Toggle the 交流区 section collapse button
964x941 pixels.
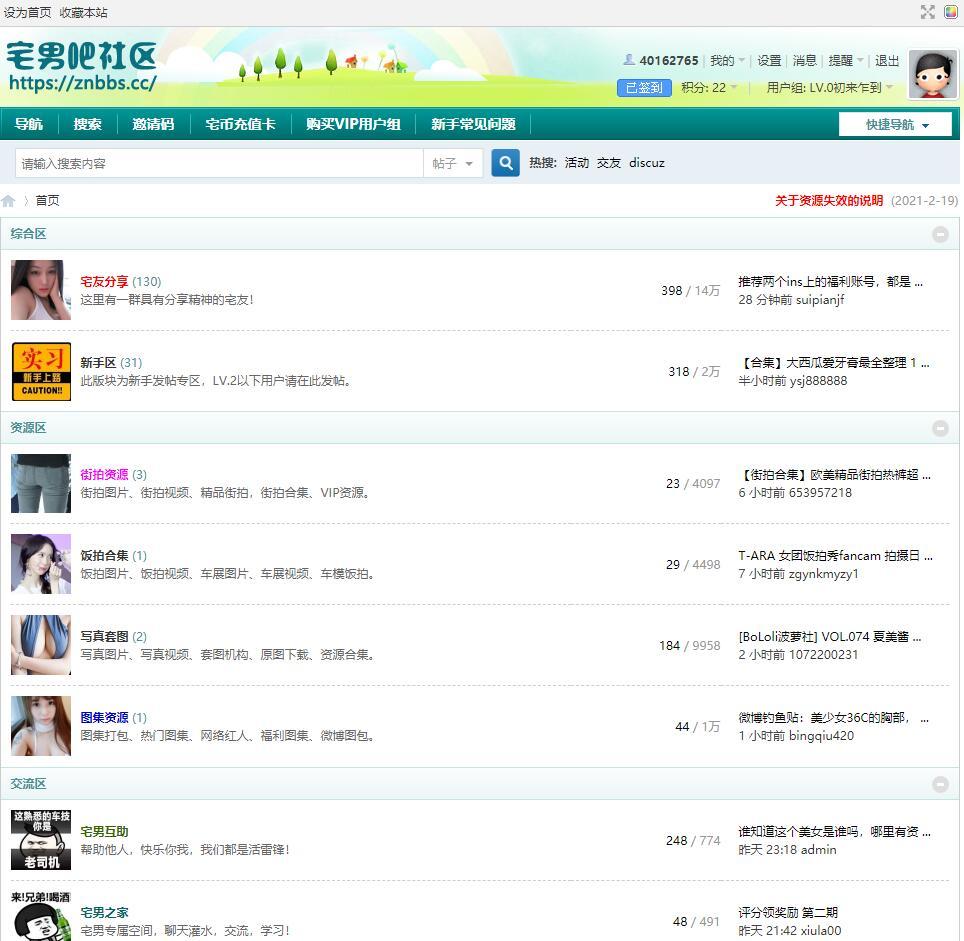tap(940, 785)
